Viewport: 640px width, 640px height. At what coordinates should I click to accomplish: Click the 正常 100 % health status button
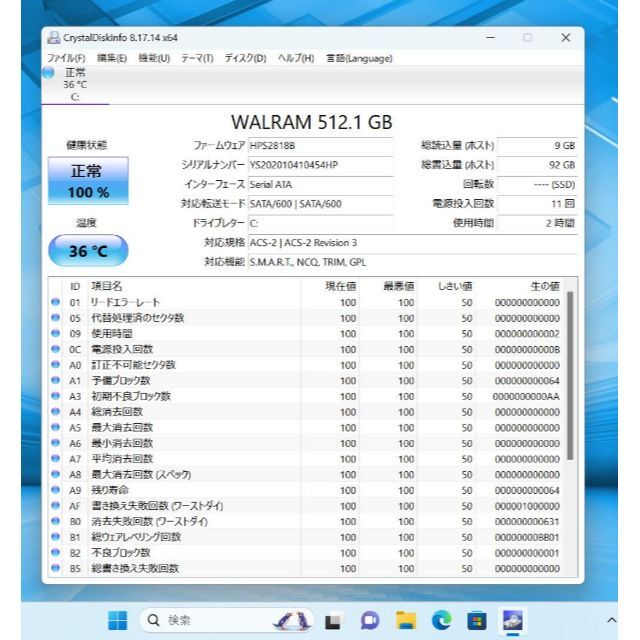point(88,181)
